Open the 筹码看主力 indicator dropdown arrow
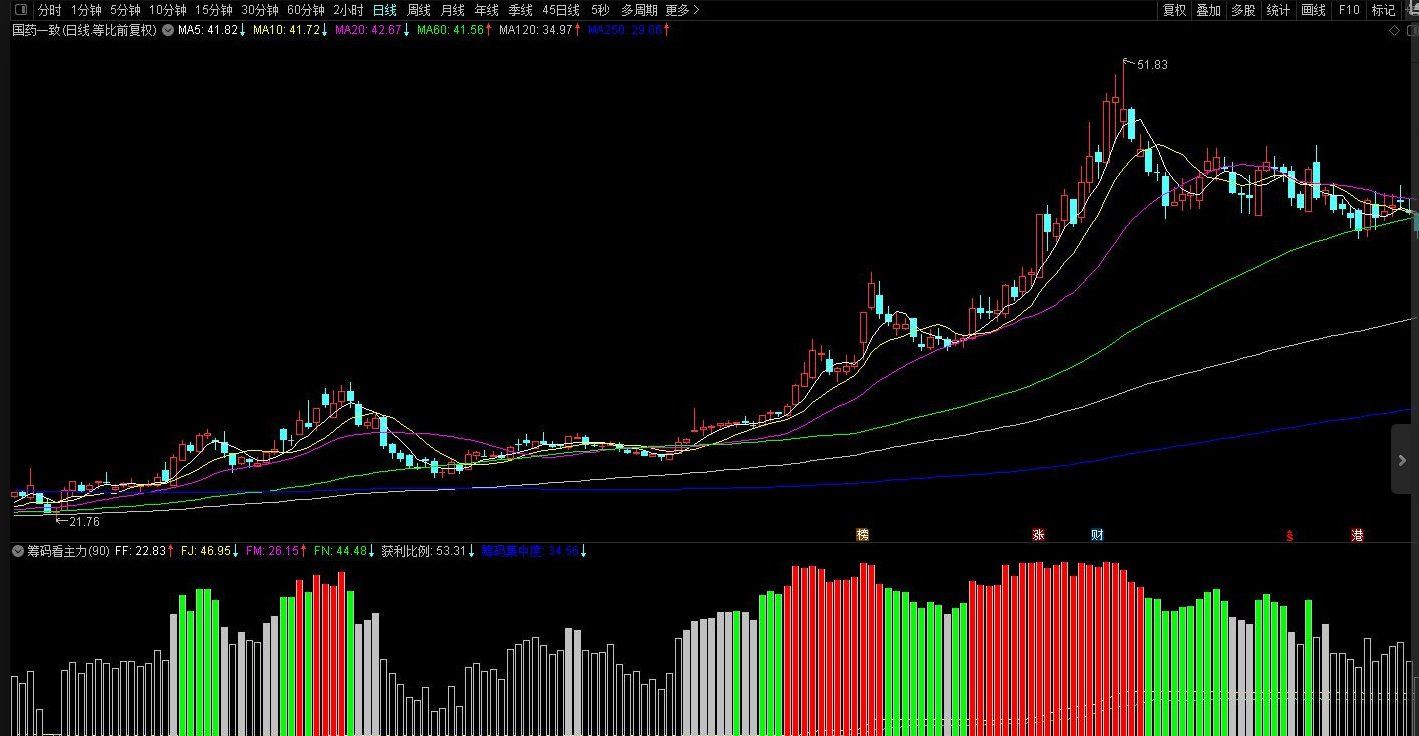The image size is (1419, 736). click(x=17, y=551)
